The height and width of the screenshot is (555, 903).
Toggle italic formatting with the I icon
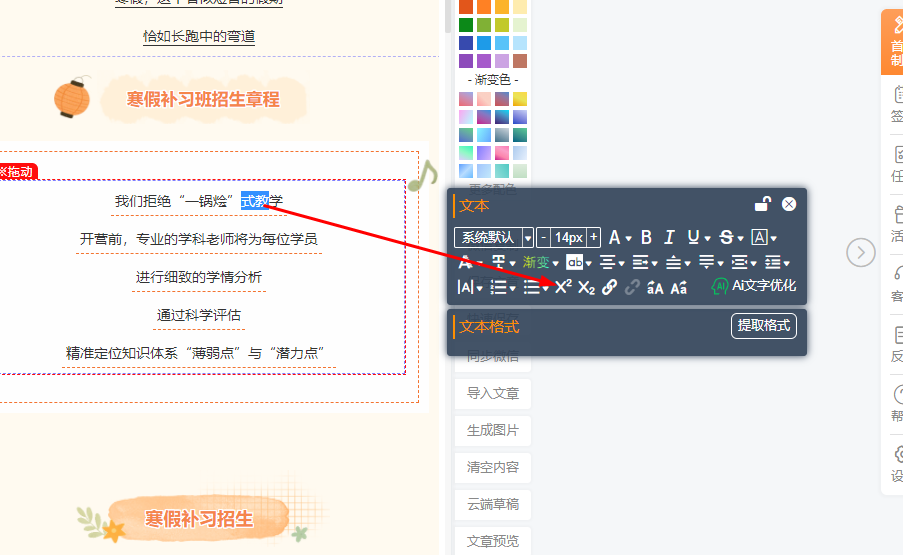click(x=669, y=237)
